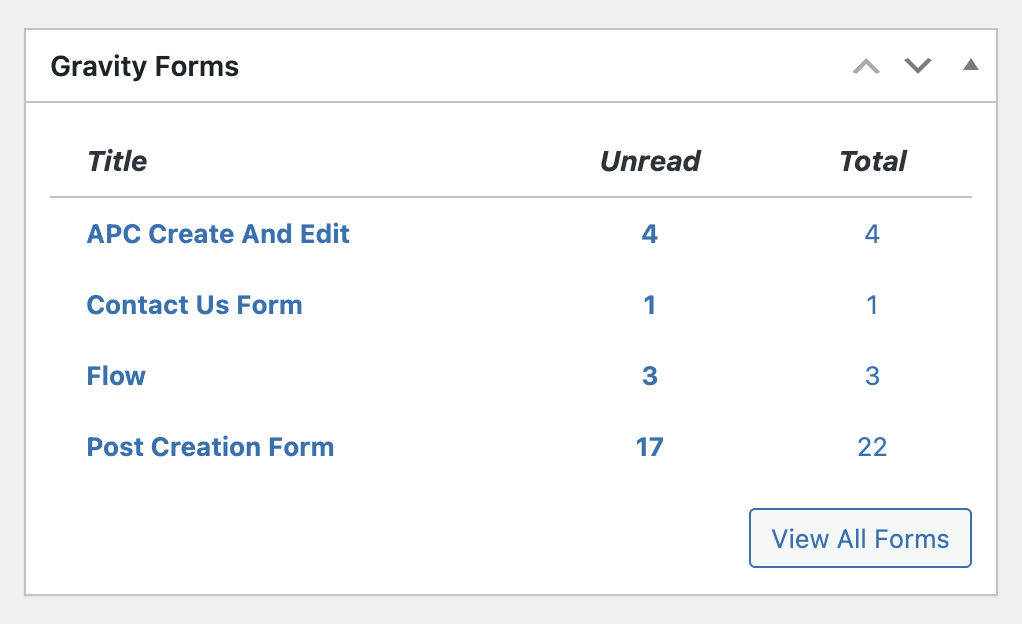Open the Flow form link

point(116,376)
